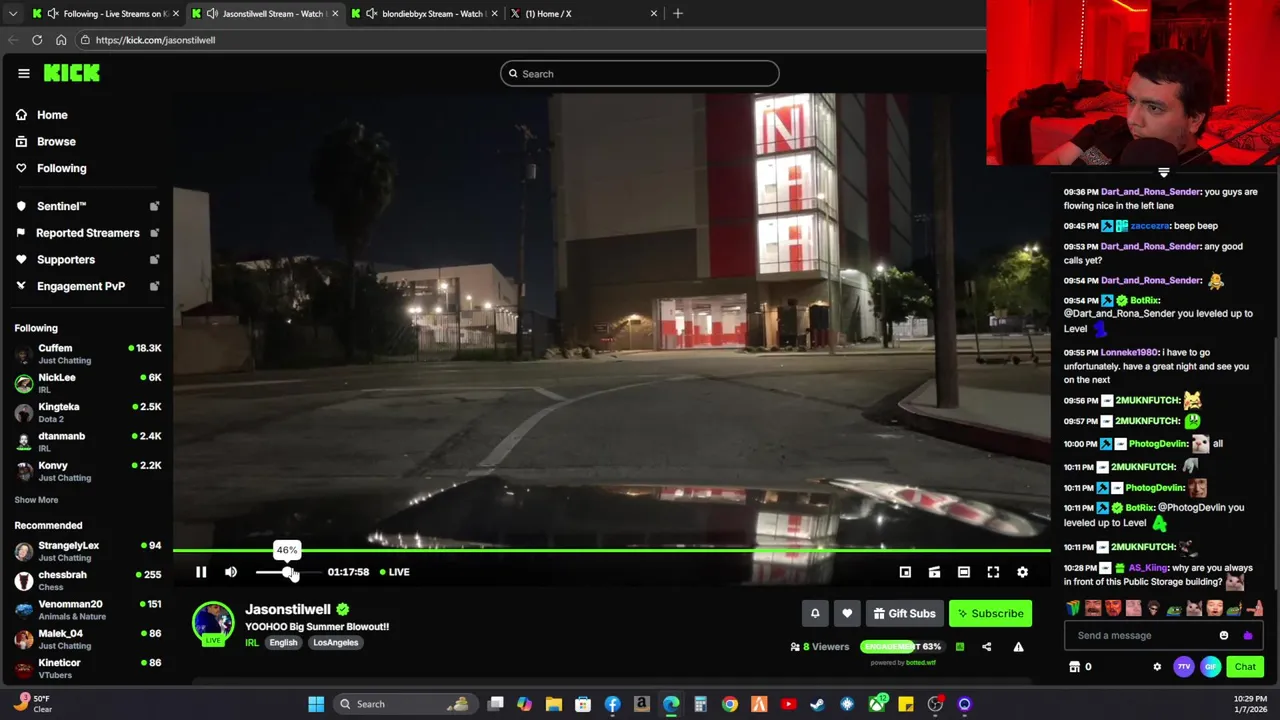
Task: Turn on notifications bell for Jasonstilwell
Action: coord(815,613)
